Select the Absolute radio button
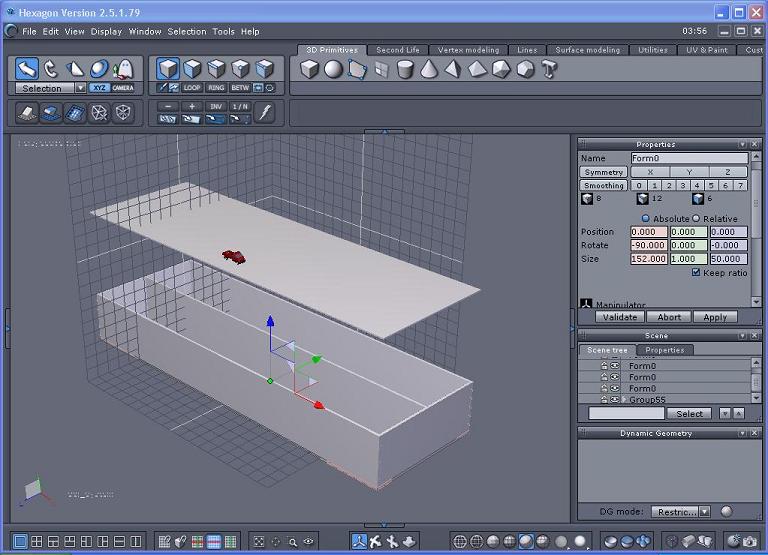This screenshot has height=555, width=768. [645, 218]
